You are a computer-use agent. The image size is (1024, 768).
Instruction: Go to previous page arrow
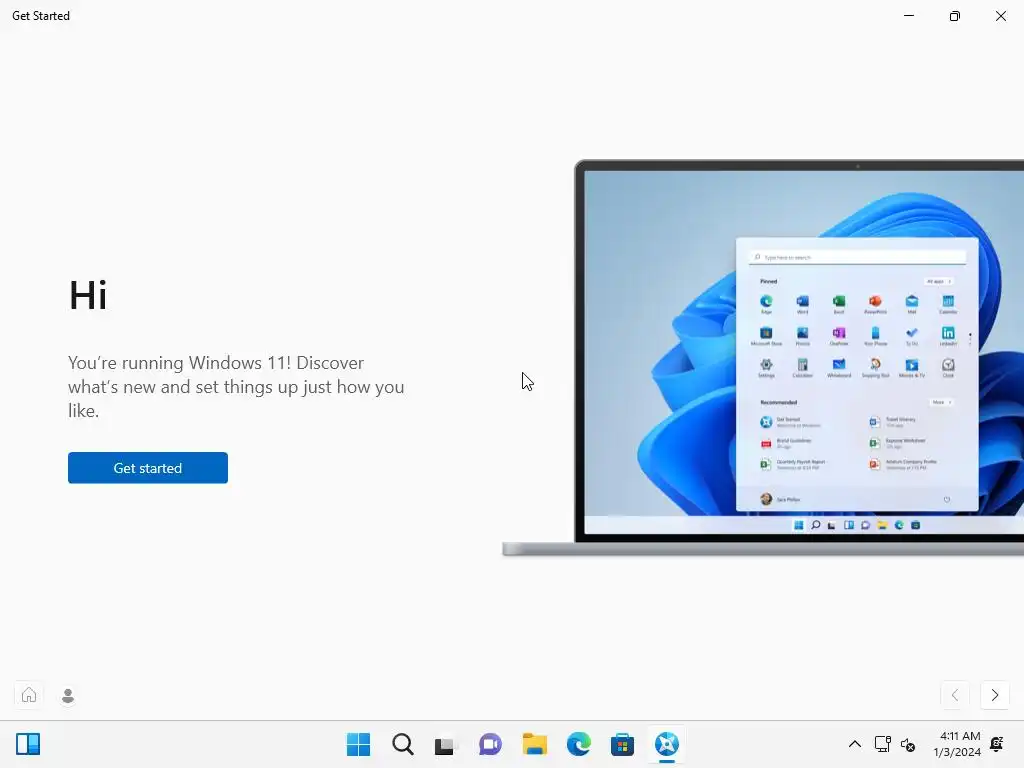click(955, 695)
